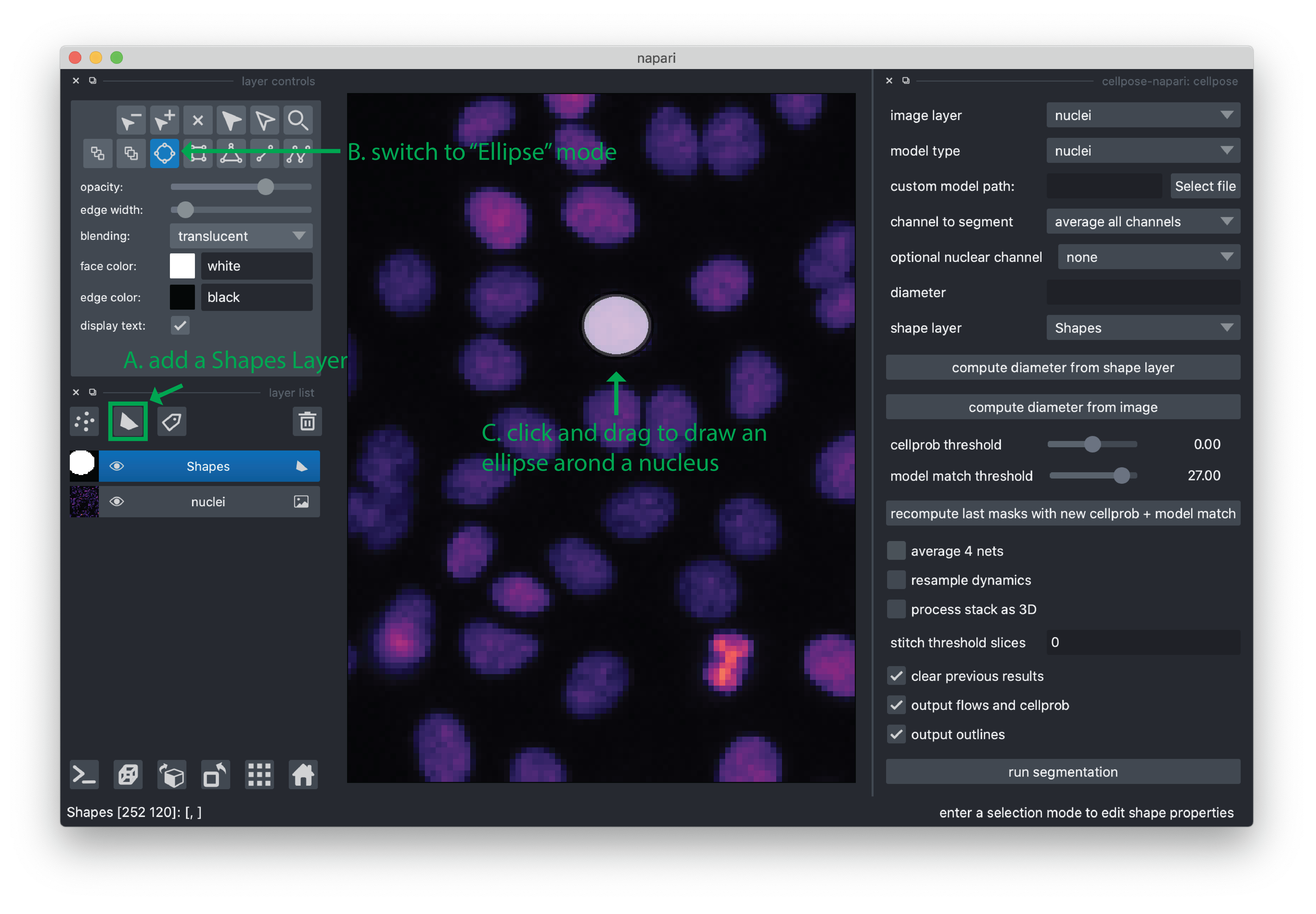Activate the pan/zoom magnifier tool
1316x914 pixels.
298,120
